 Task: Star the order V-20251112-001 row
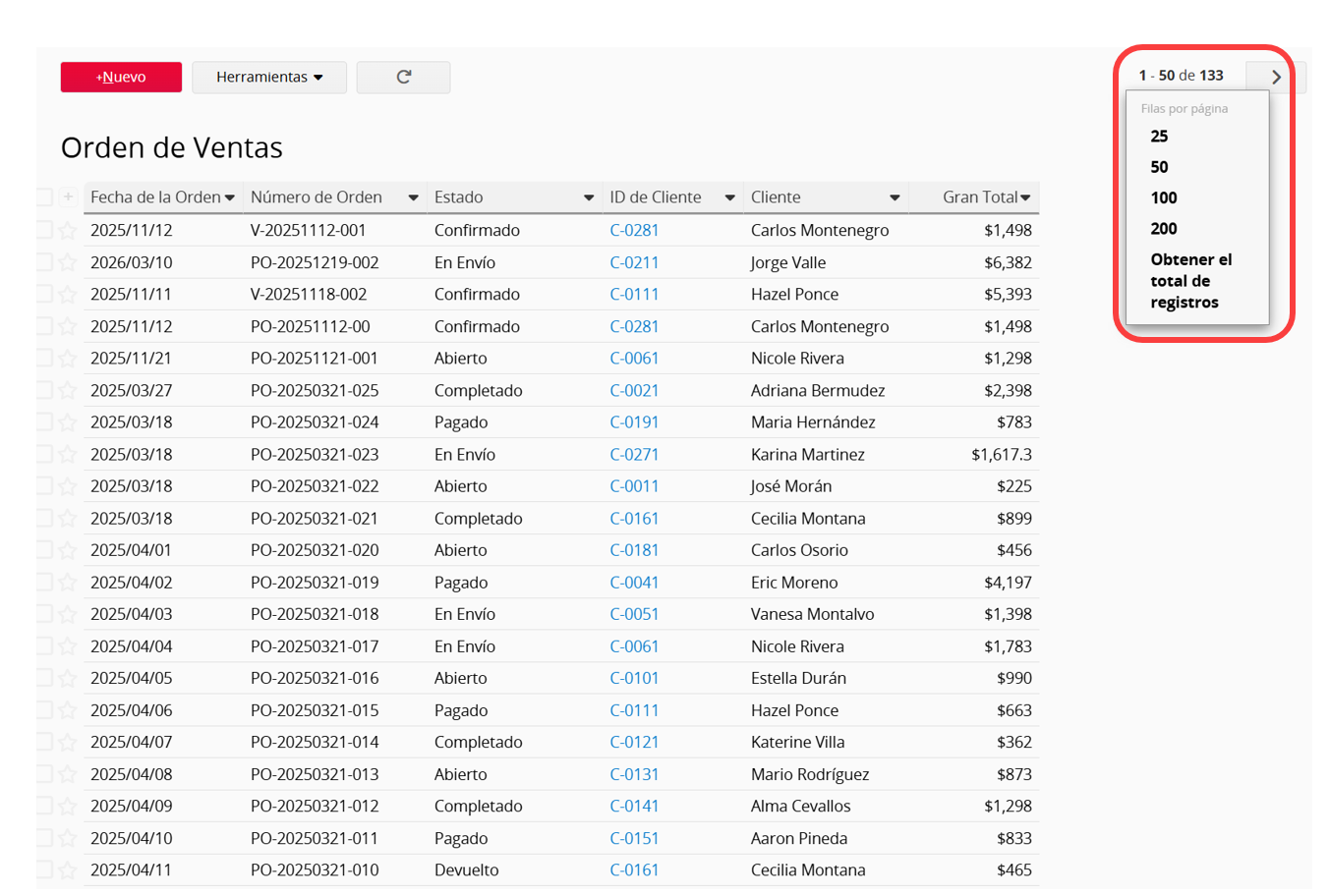[68, 231]
